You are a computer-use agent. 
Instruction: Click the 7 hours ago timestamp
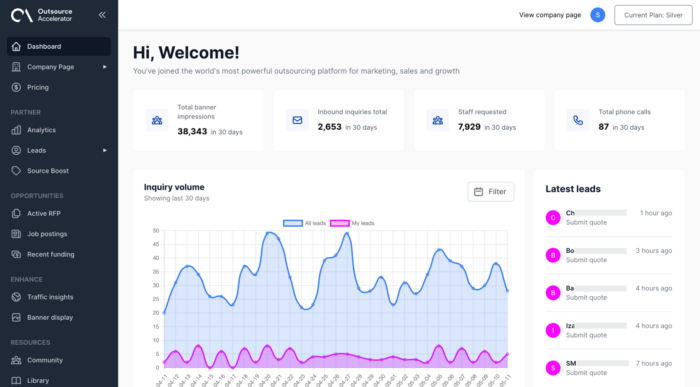(654, 363)
